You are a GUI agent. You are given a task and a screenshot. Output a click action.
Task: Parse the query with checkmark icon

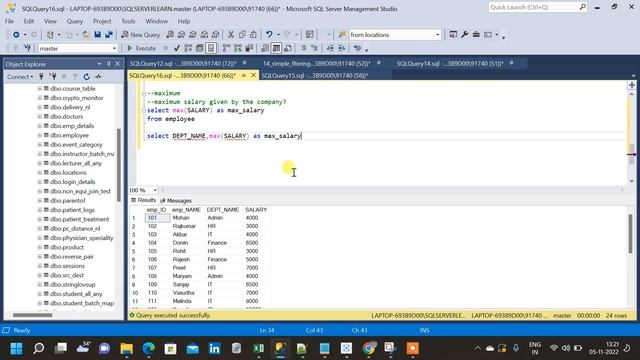[x=177, y=48]
